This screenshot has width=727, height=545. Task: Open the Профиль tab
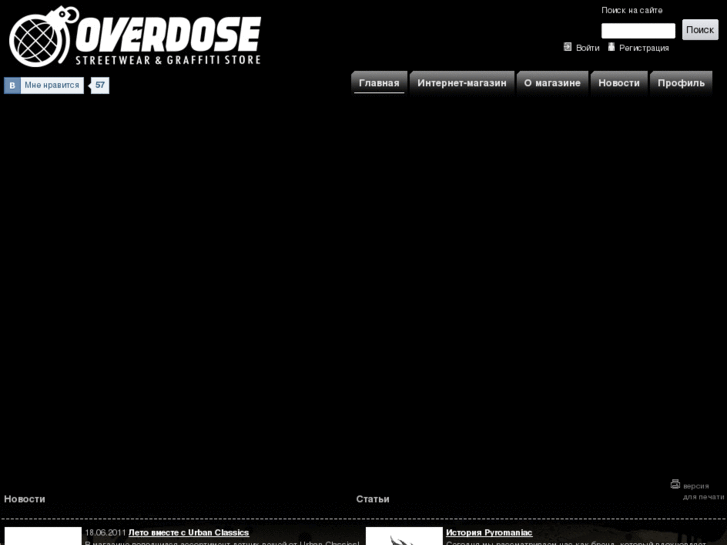[681, 83]
